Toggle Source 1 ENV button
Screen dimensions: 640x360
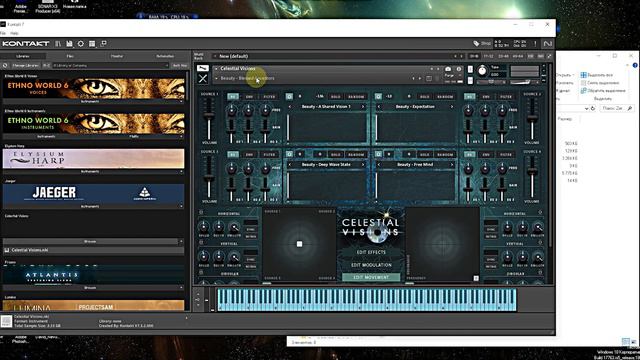pyautogui.click(x=249, y=97)
